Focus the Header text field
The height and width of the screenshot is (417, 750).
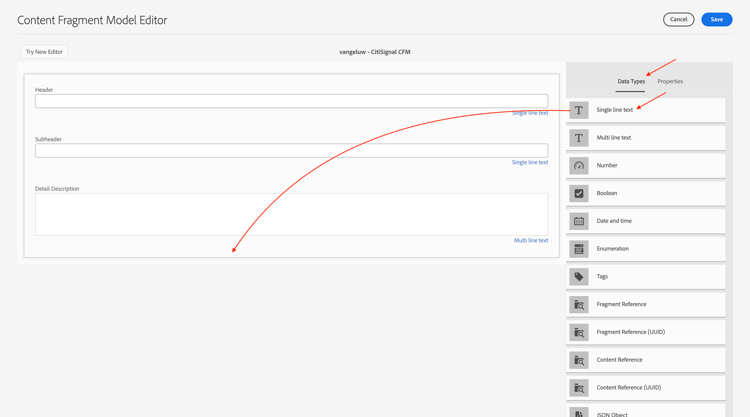click(x=291, y=101)
